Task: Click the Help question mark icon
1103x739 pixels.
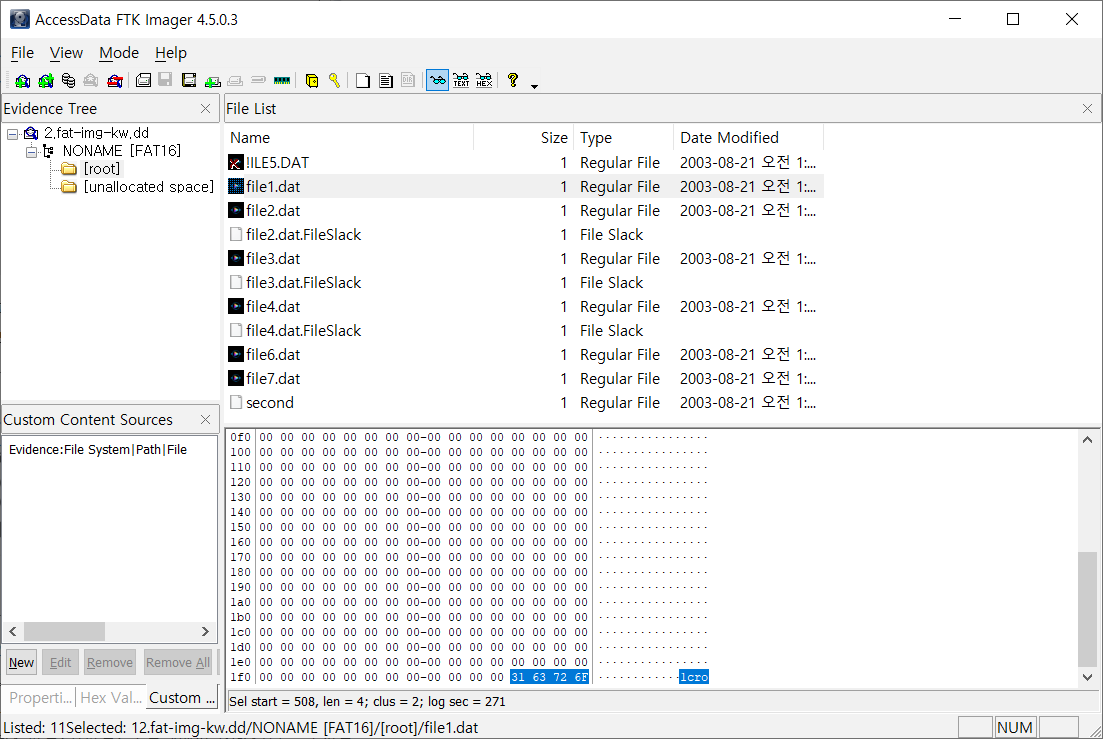Action: coord(513,80)
